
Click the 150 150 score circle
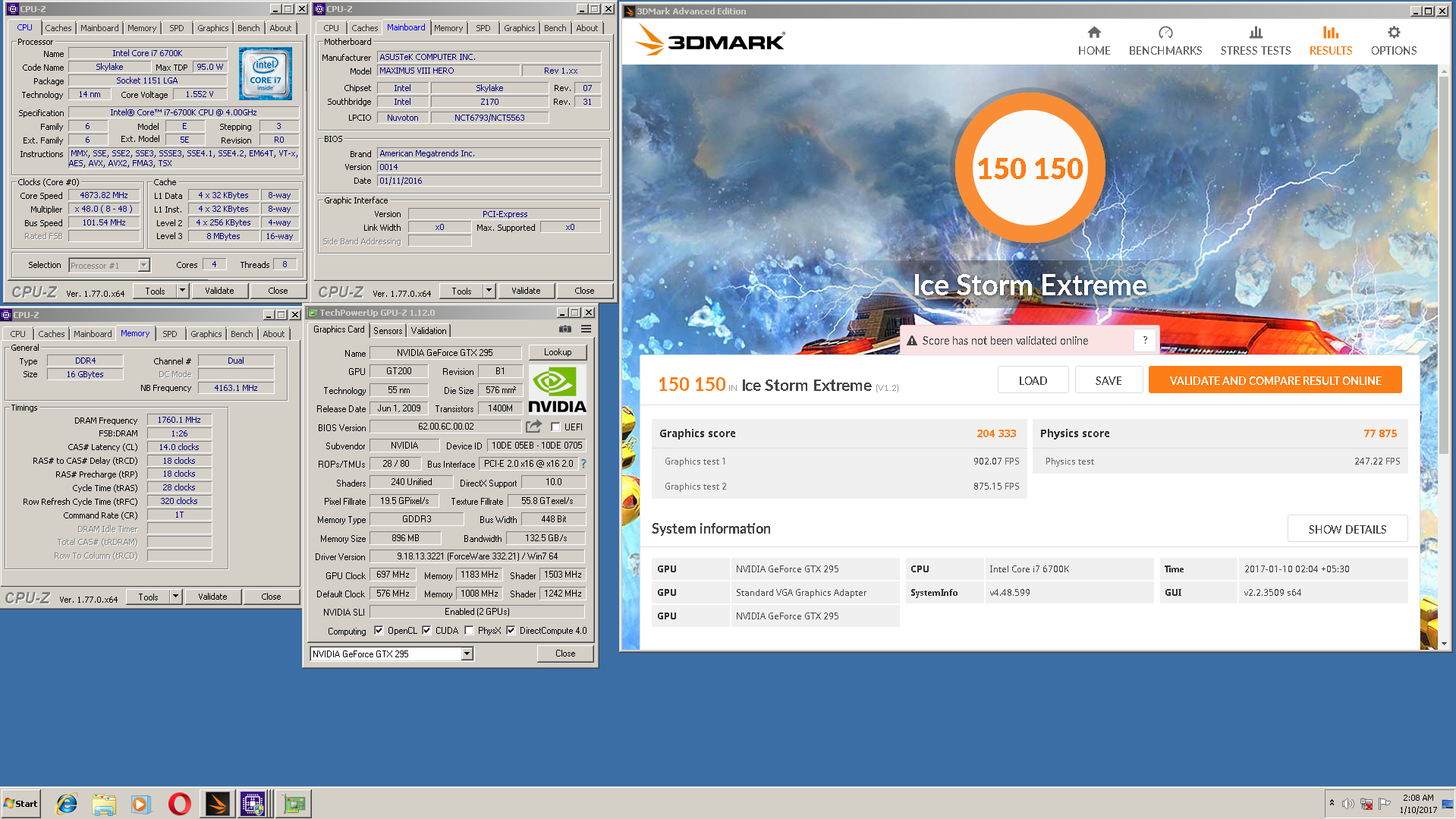coord(1030,168)
